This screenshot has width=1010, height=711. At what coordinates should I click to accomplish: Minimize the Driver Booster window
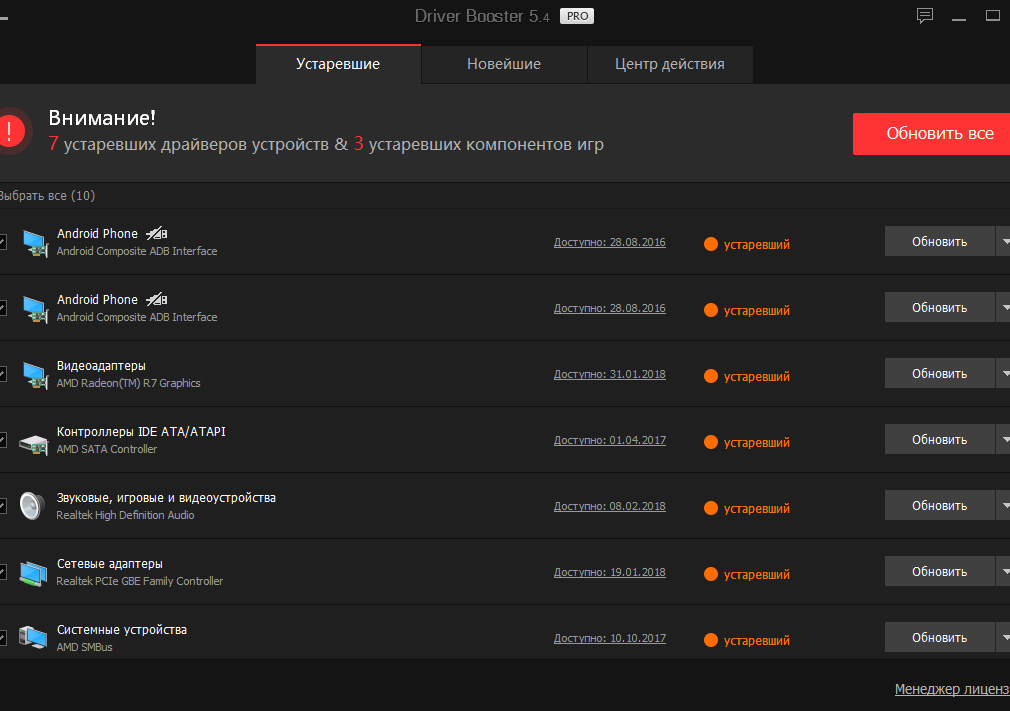(x=959, y=17)
